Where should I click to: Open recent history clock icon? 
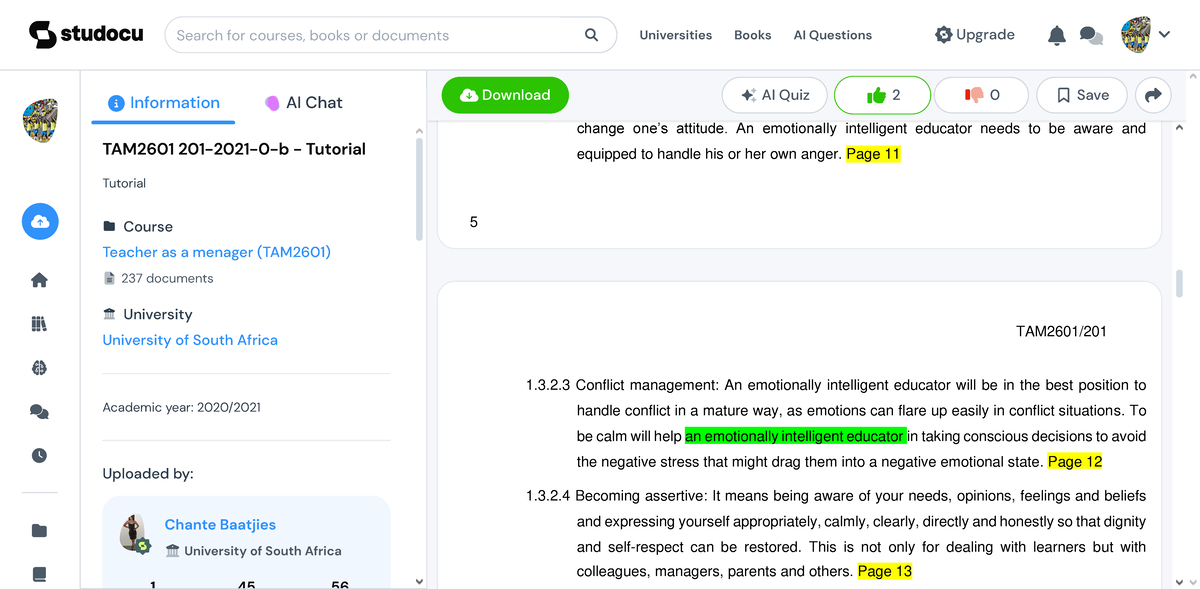(x=40, y=455)
